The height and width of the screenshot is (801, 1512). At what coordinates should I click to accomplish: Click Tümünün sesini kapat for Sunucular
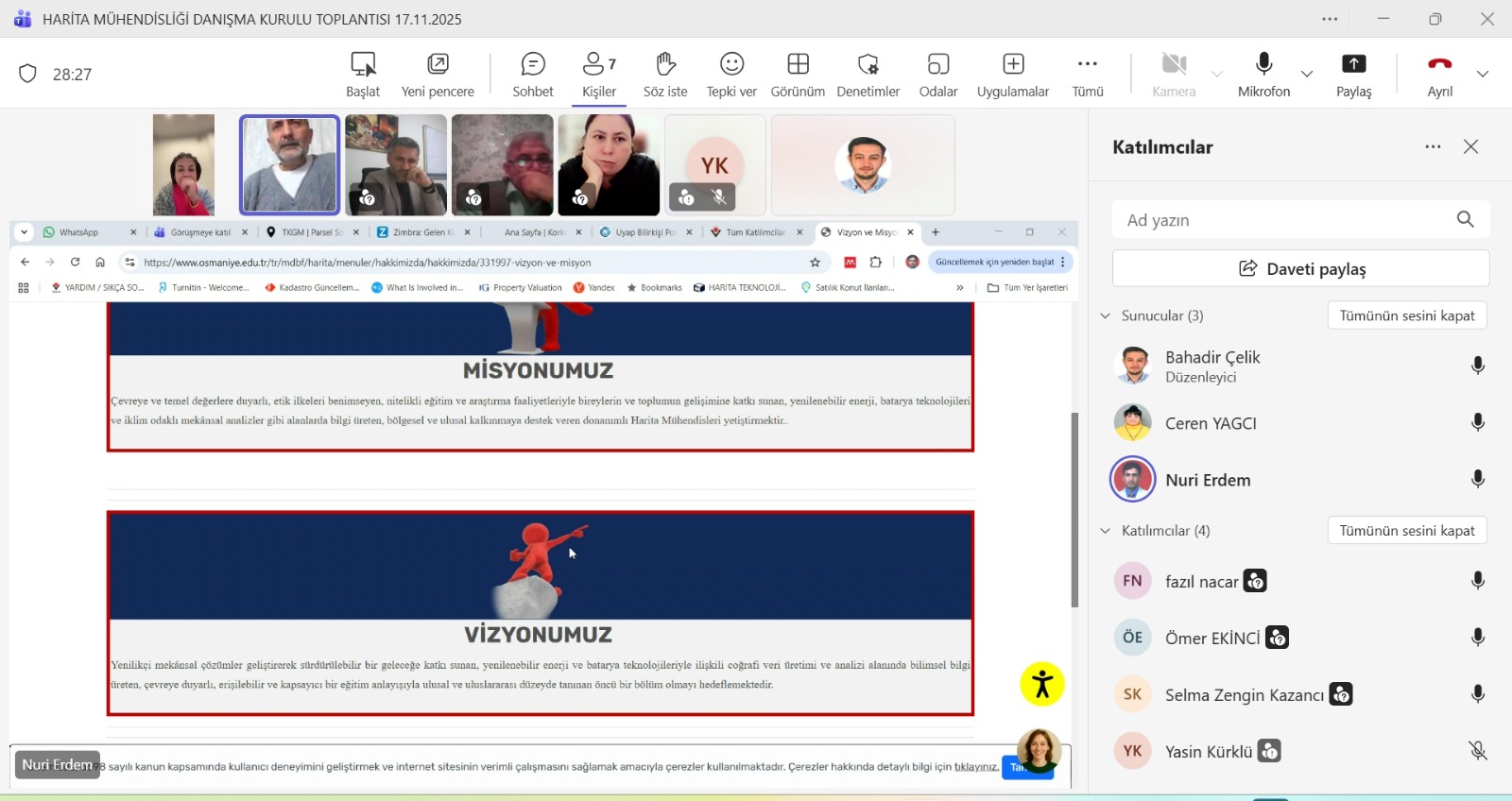(1406, 315)
